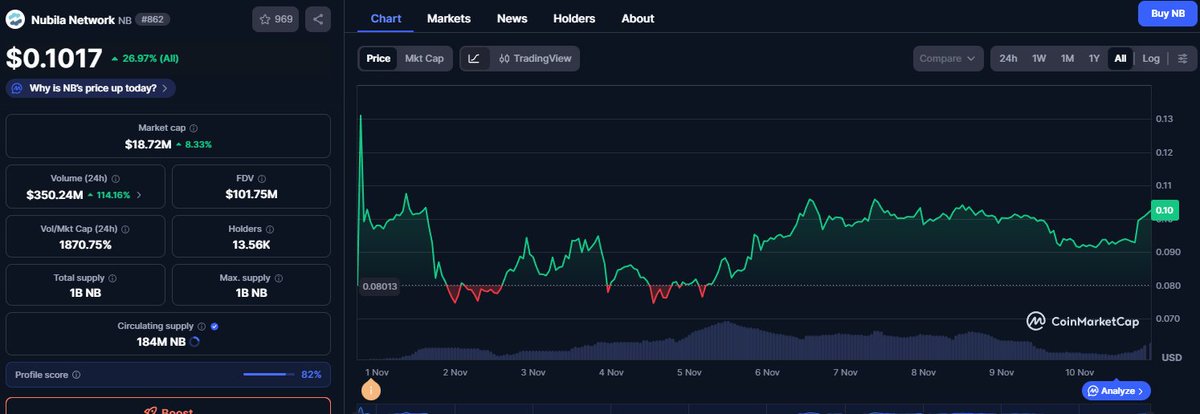Enable Log scale on chart
Viewport: 1200px width, 414px height.
[x=1151, y=58]
